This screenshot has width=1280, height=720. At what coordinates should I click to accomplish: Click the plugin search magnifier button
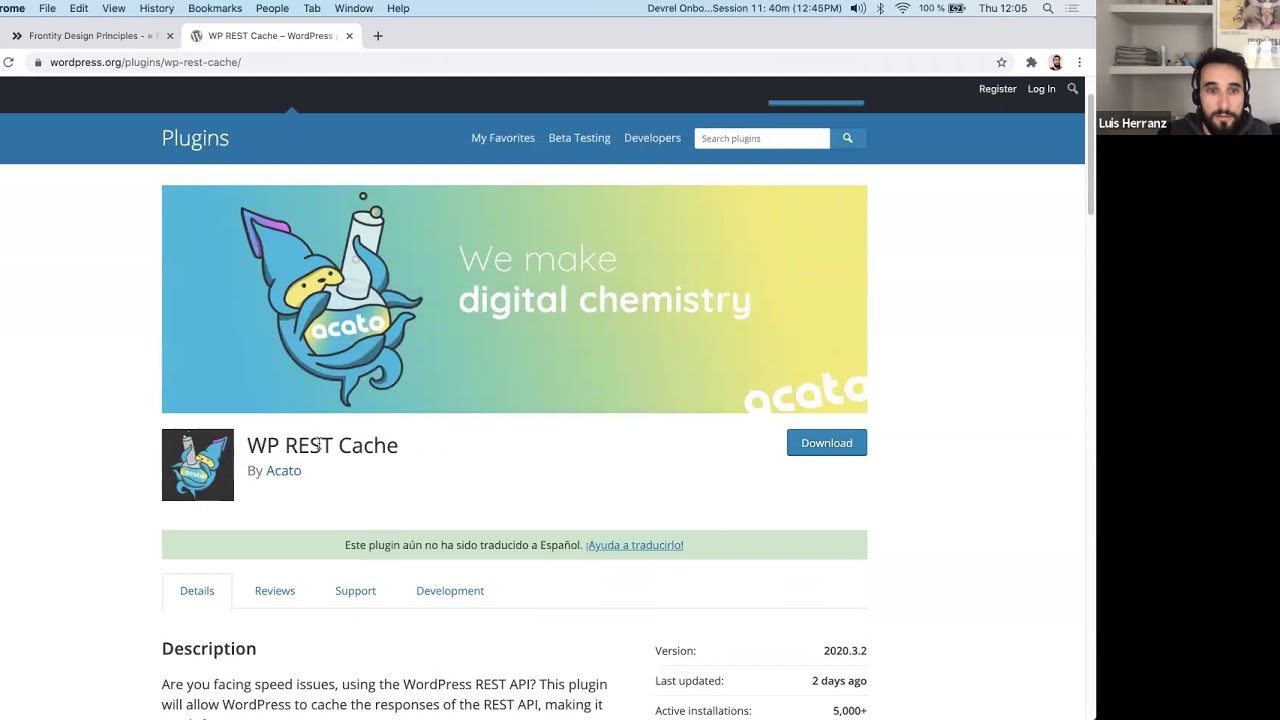tap(847, 138)
